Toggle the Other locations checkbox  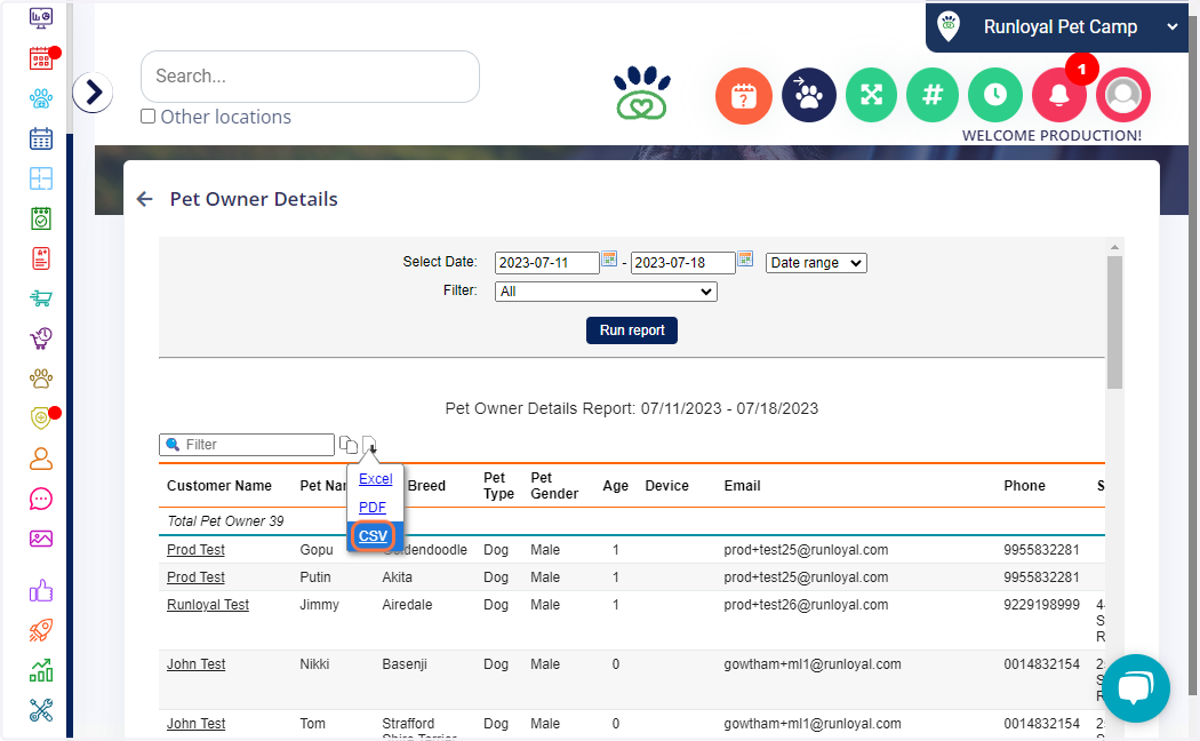point(148,116)
